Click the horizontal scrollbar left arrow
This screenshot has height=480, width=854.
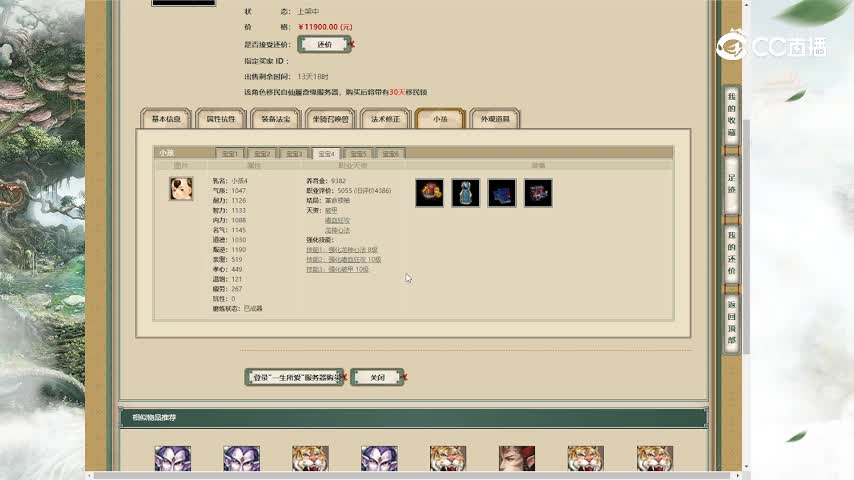pyautogui.click(x=89, y=476)
